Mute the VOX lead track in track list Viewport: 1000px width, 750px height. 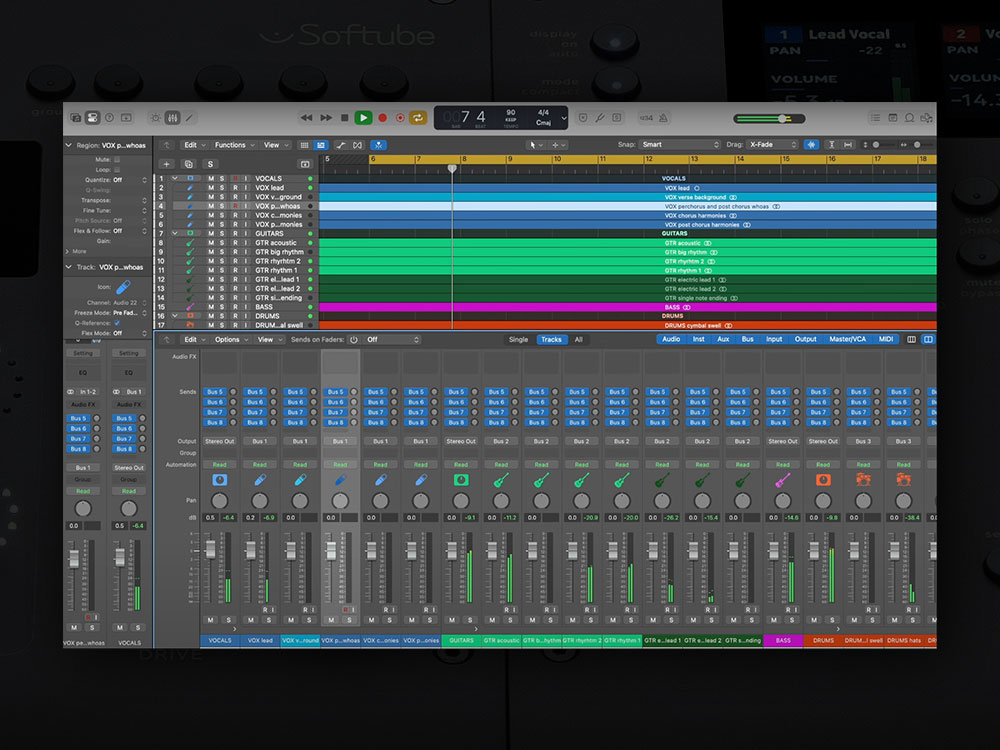pyautogui.click(x=210, y=188)
